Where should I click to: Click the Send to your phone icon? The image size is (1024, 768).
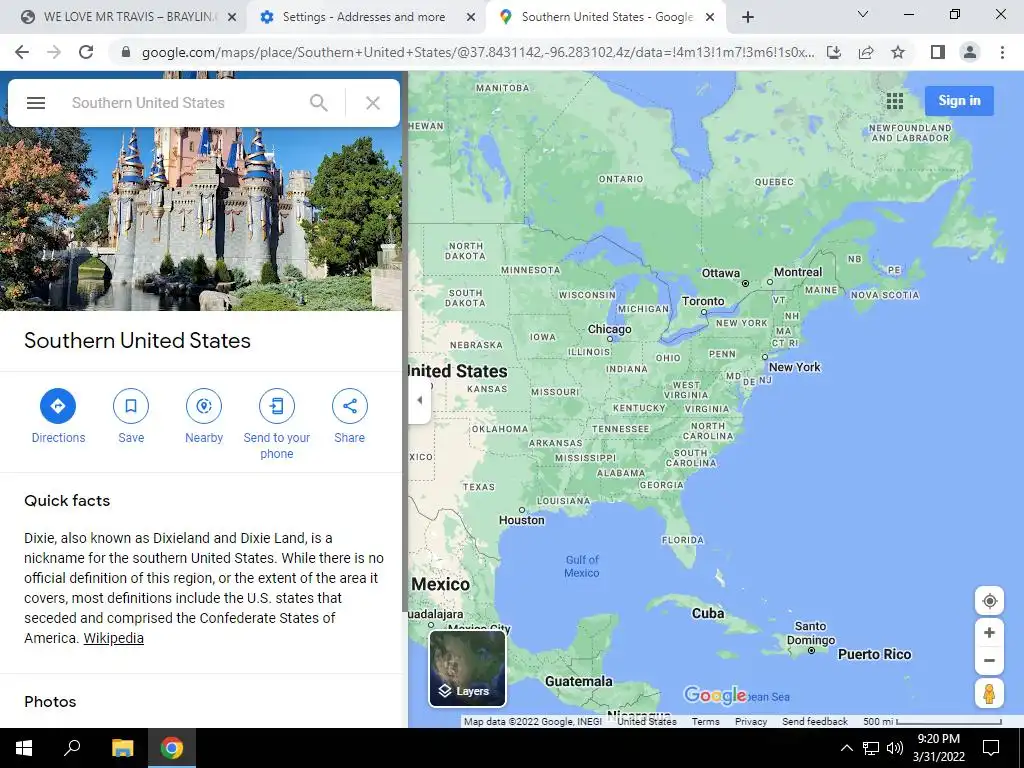pos(277,406)
